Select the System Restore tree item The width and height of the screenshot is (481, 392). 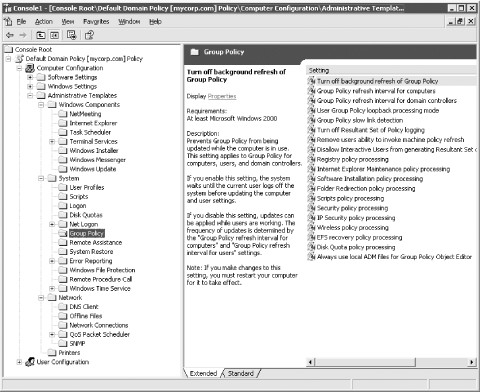click(x=91, y=252)
